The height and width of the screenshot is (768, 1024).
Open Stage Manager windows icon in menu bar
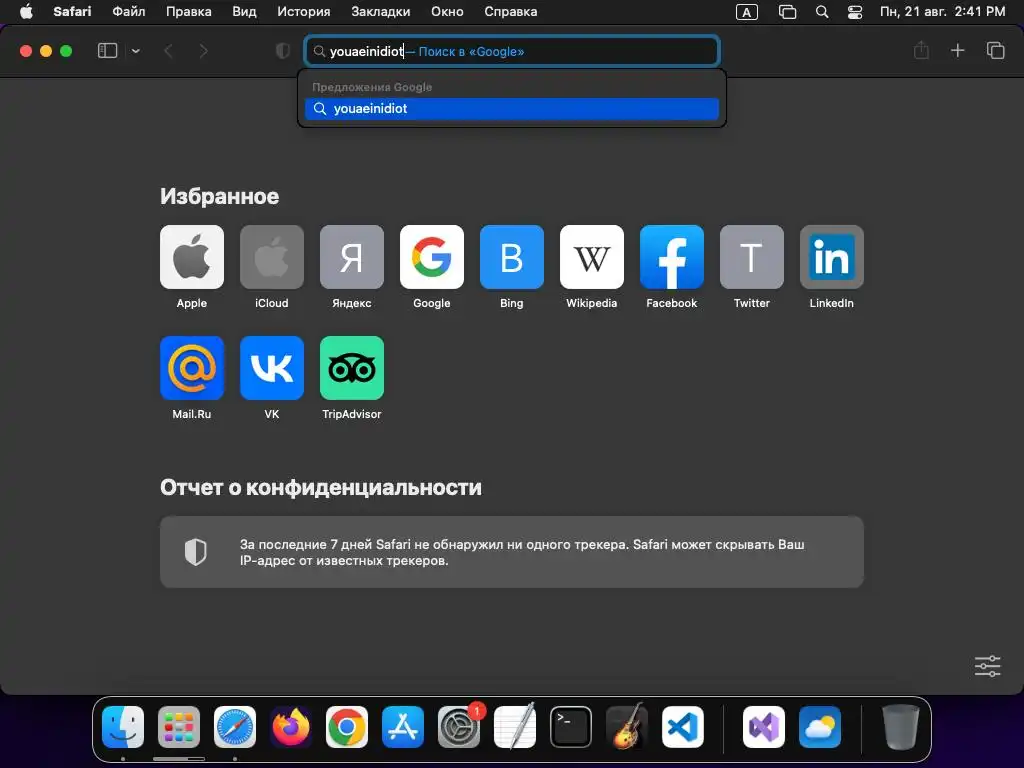pos(788,12)
